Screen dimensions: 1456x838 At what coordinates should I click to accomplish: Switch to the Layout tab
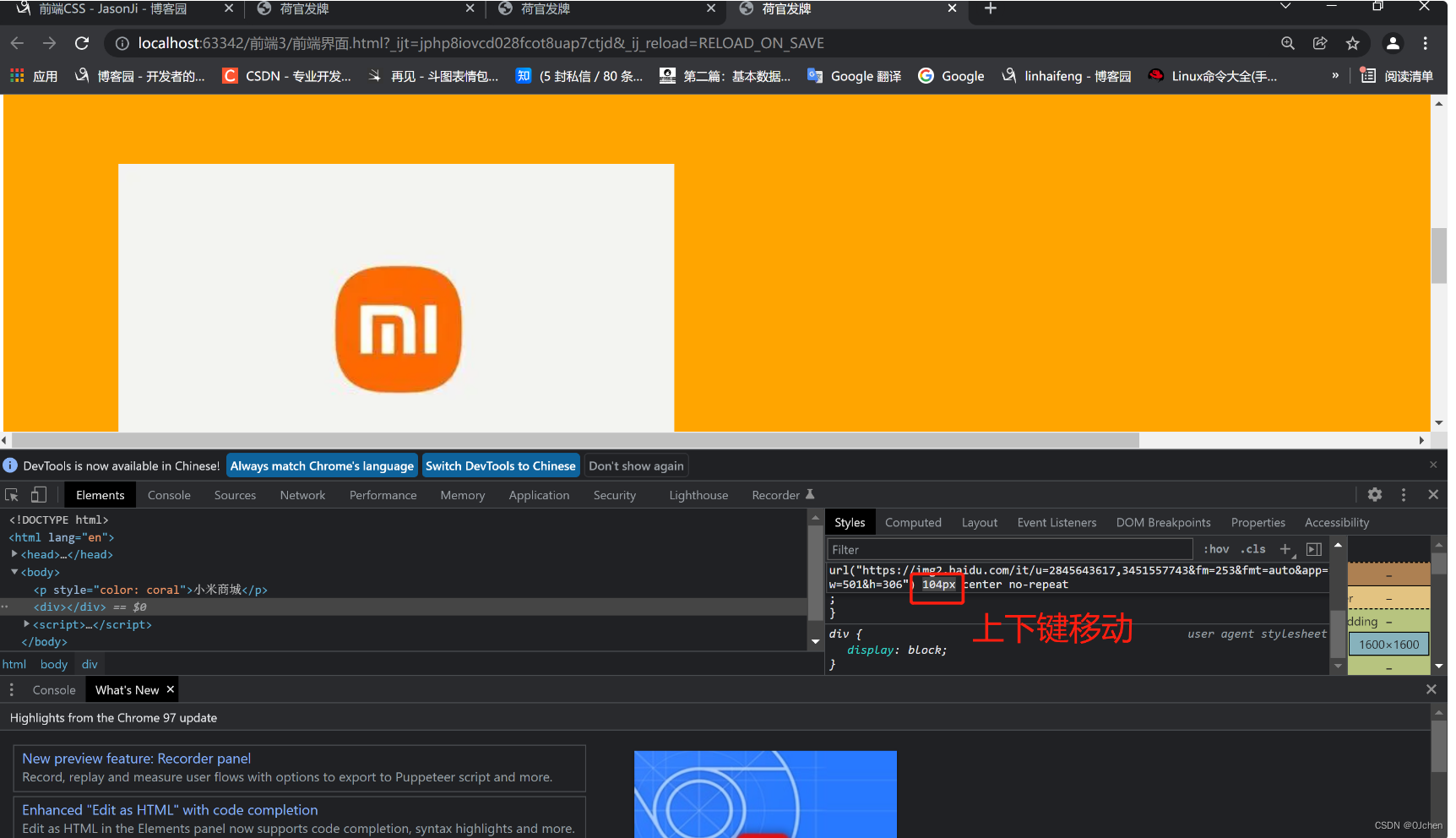coord(980,523)
